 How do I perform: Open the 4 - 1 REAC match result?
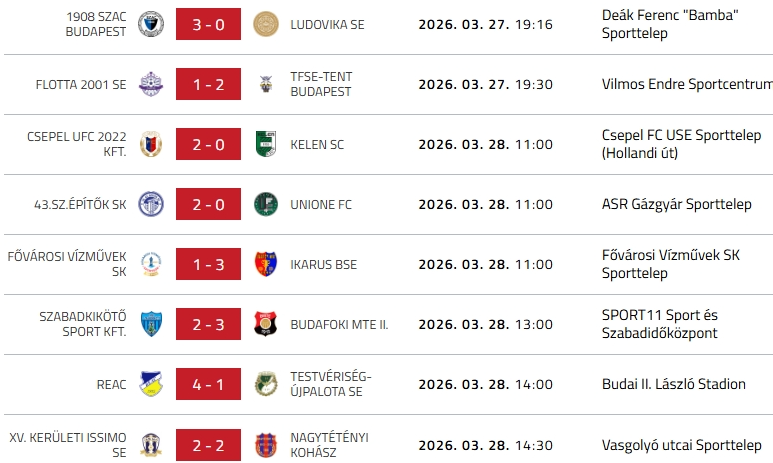pos(208,384)
